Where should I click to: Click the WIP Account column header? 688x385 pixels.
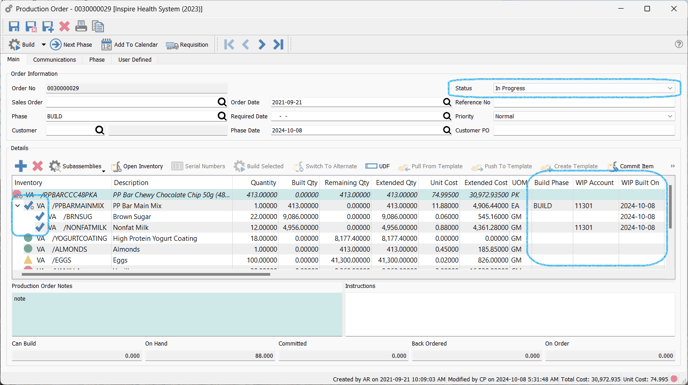coord(595,183)
